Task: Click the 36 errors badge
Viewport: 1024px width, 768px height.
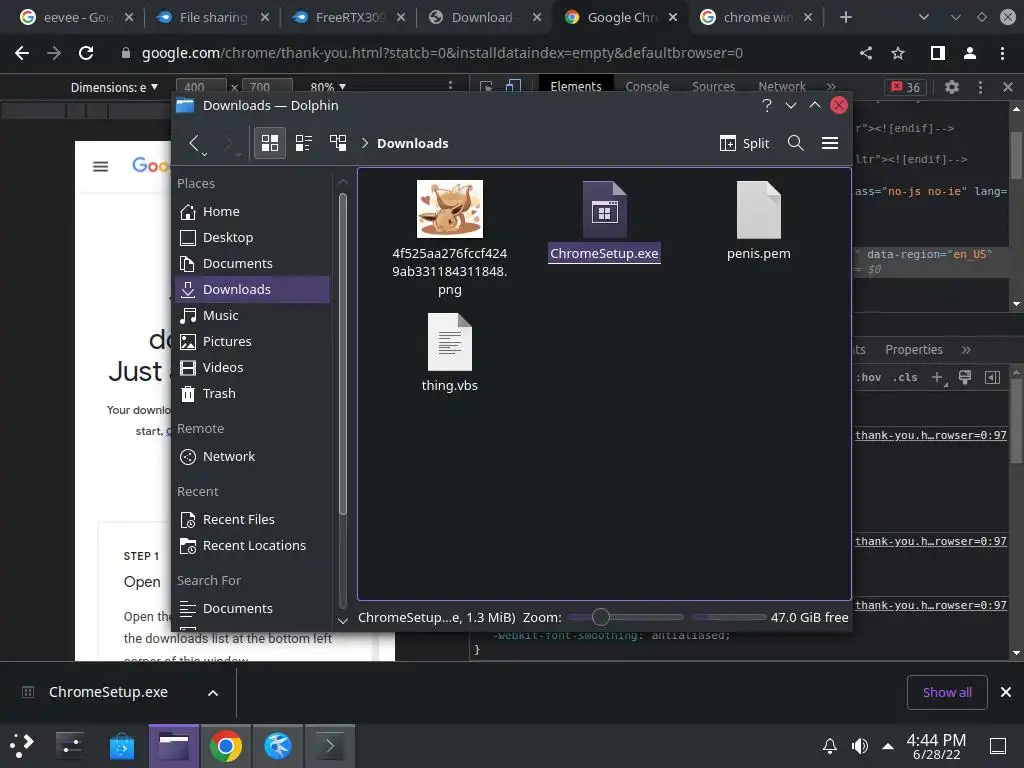Action: pyautogui.click(x=906, y=87)
